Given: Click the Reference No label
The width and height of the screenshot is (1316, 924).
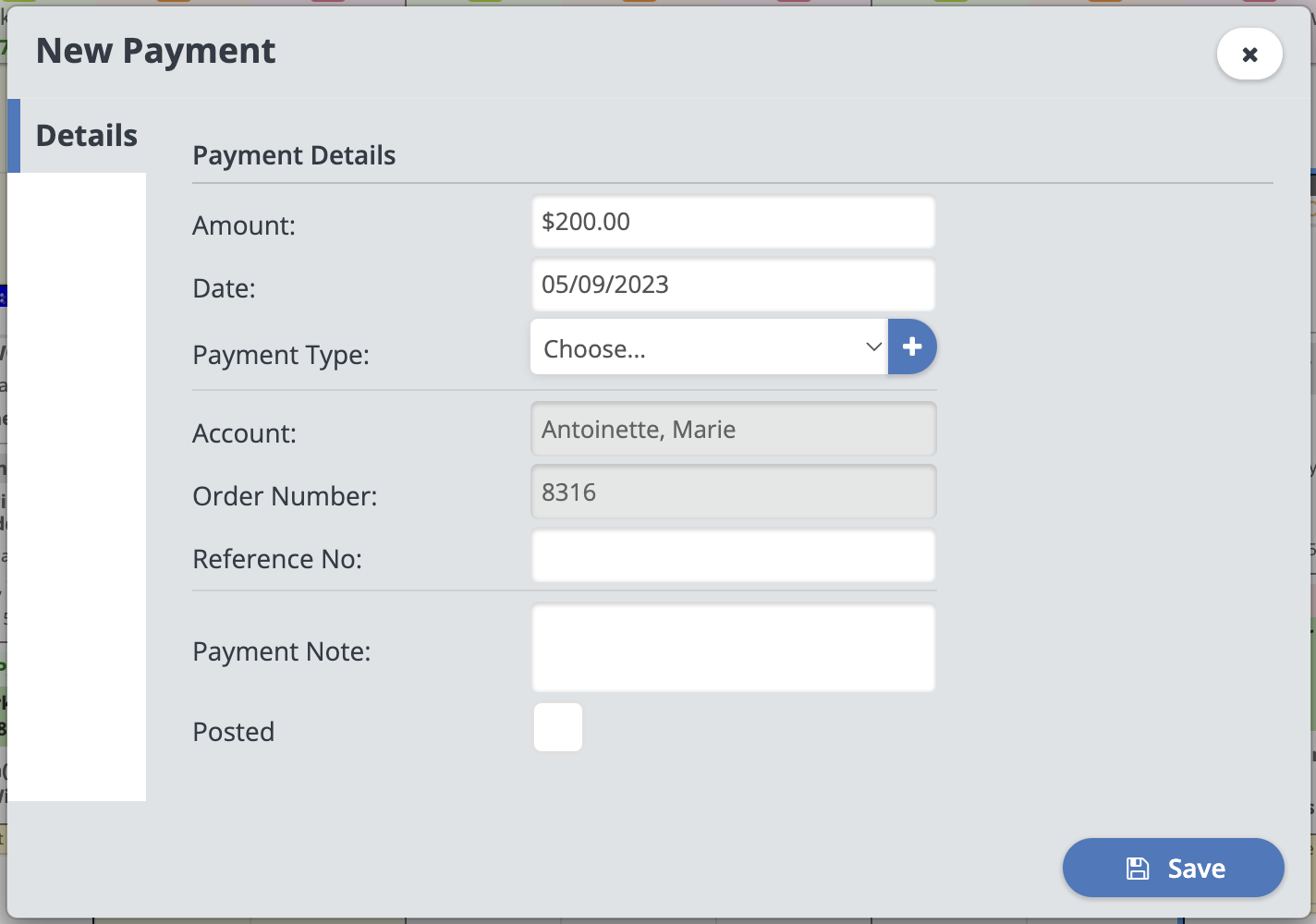Looking at the screenshot, I should point(276,559).
